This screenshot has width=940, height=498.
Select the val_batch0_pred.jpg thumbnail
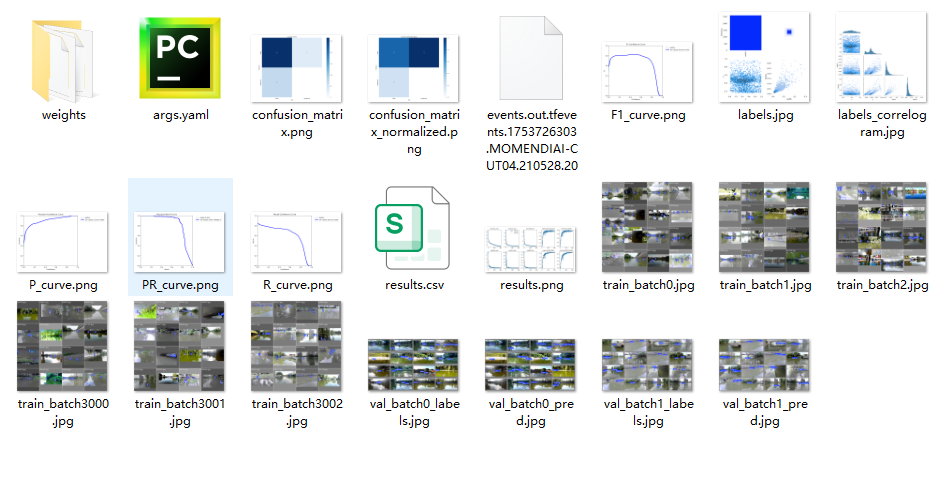(531, 365)
